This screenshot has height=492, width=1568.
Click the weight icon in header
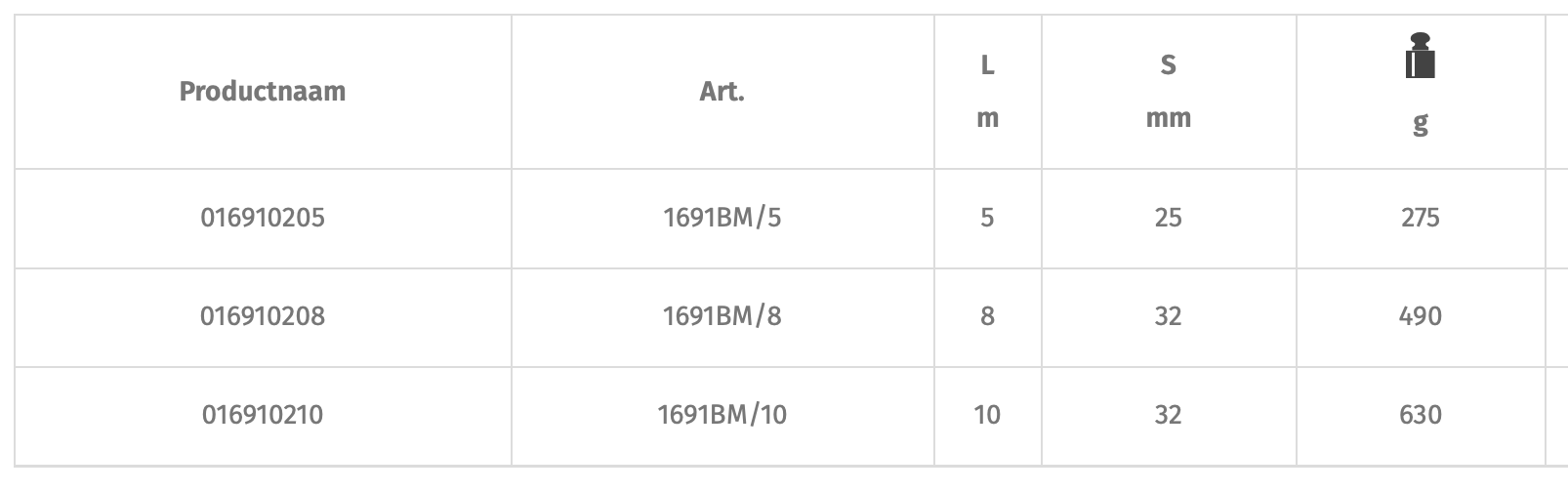click(x=1420, y=57)
